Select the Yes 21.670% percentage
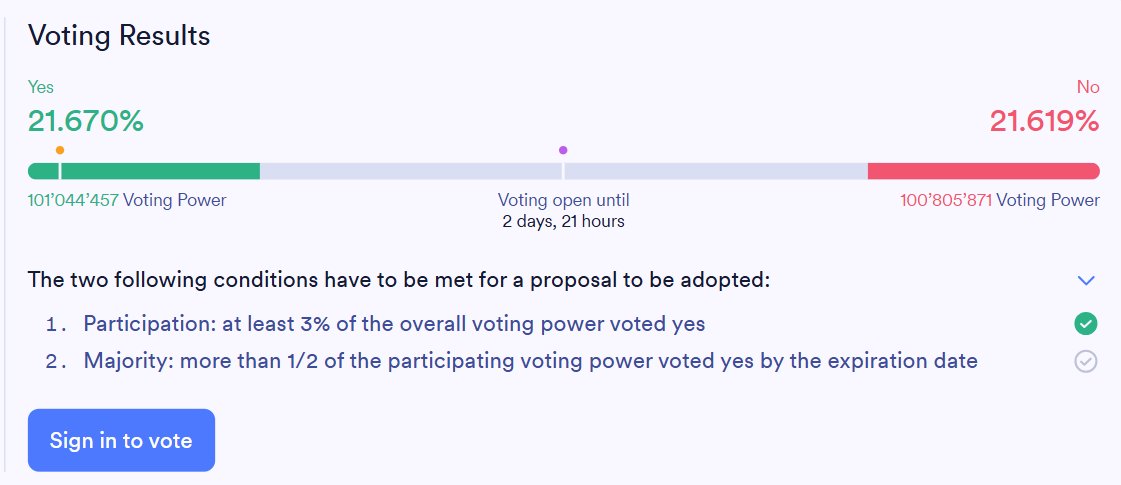Image resolution: width=1121 pixels, height=485 pixels. (x=86, y=121)
